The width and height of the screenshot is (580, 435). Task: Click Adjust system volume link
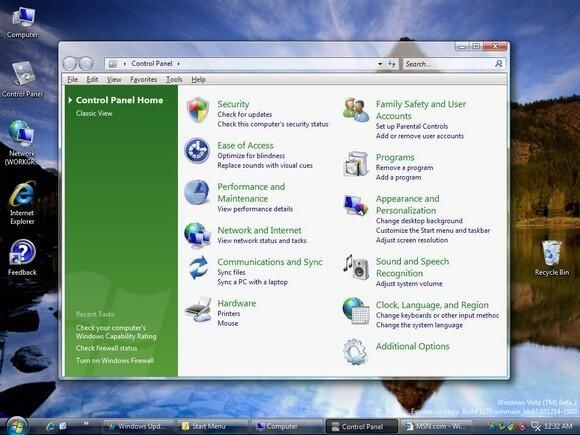[x=409, y=284]
